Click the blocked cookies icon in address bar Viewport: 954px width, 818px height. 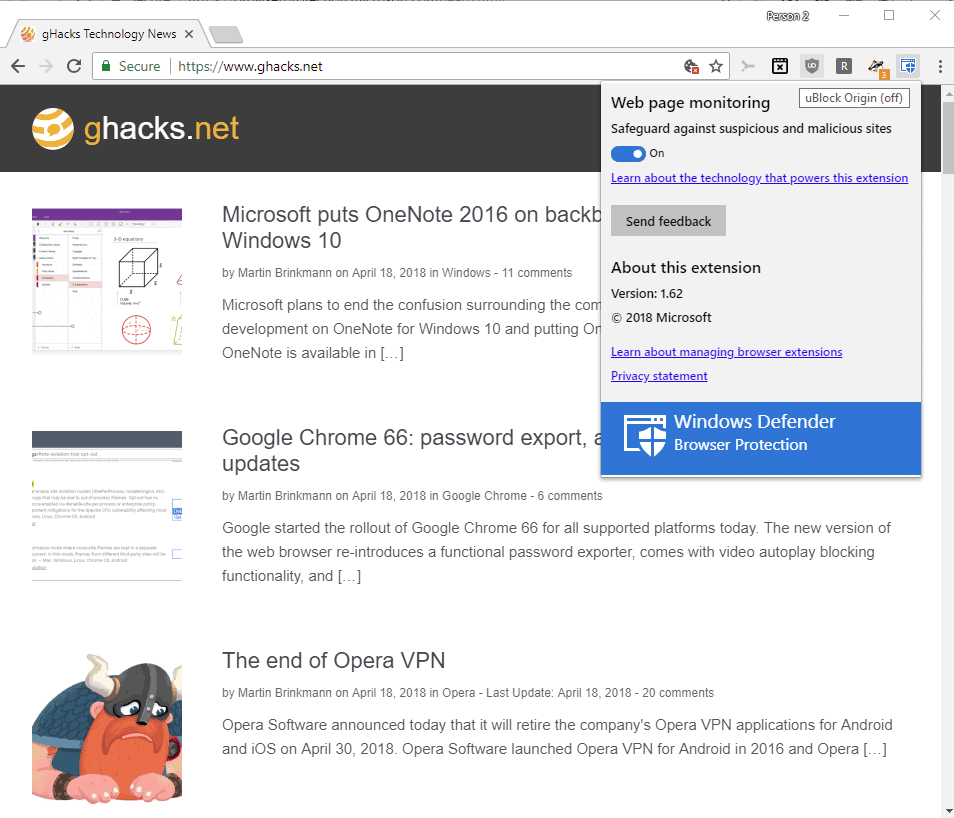tap(691, 66)
